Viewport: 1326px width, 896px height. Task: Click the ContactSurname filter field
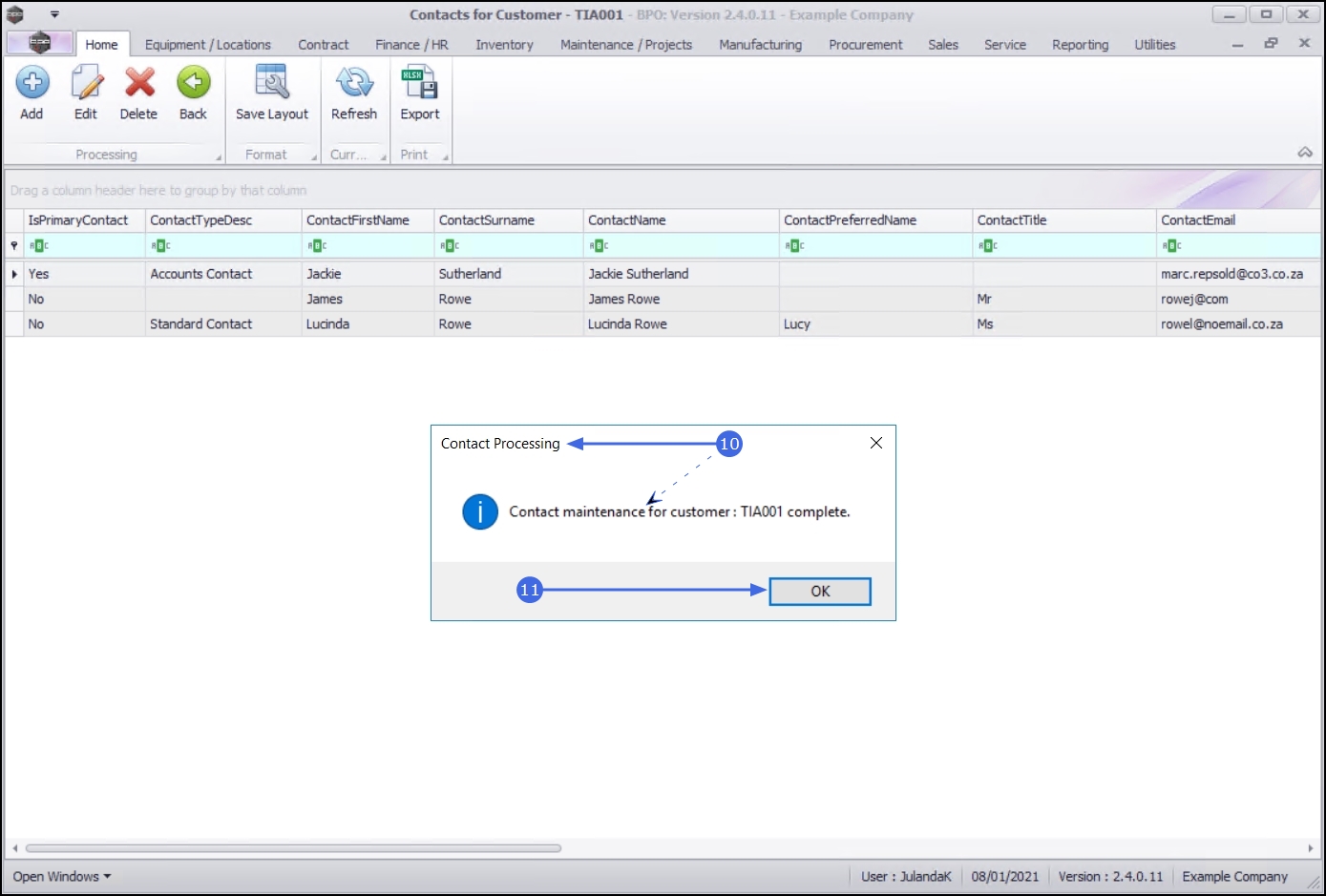click(509, 245)
